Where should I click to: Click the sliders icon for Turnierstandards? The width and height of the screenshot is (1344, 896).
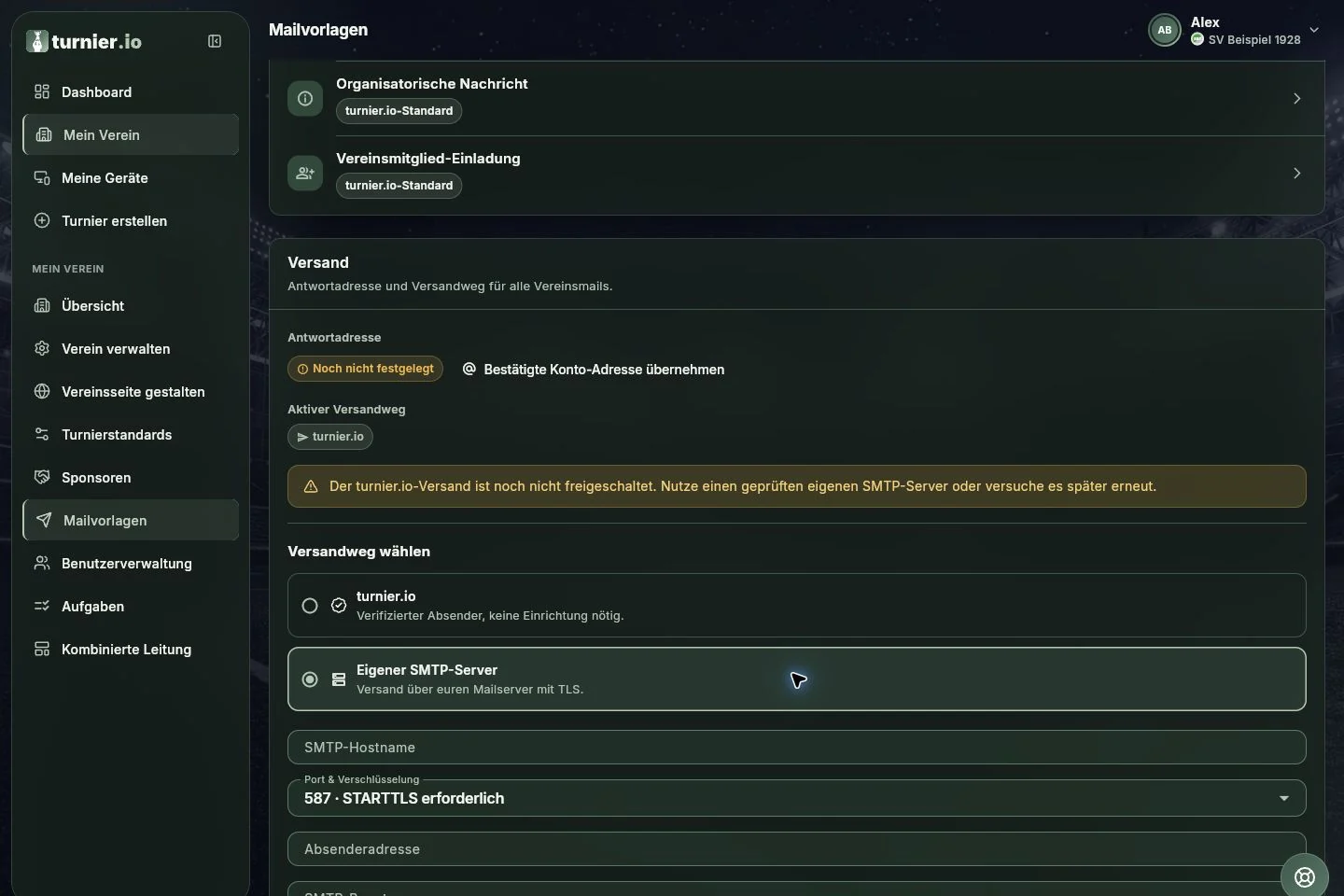tap(42, 434)
